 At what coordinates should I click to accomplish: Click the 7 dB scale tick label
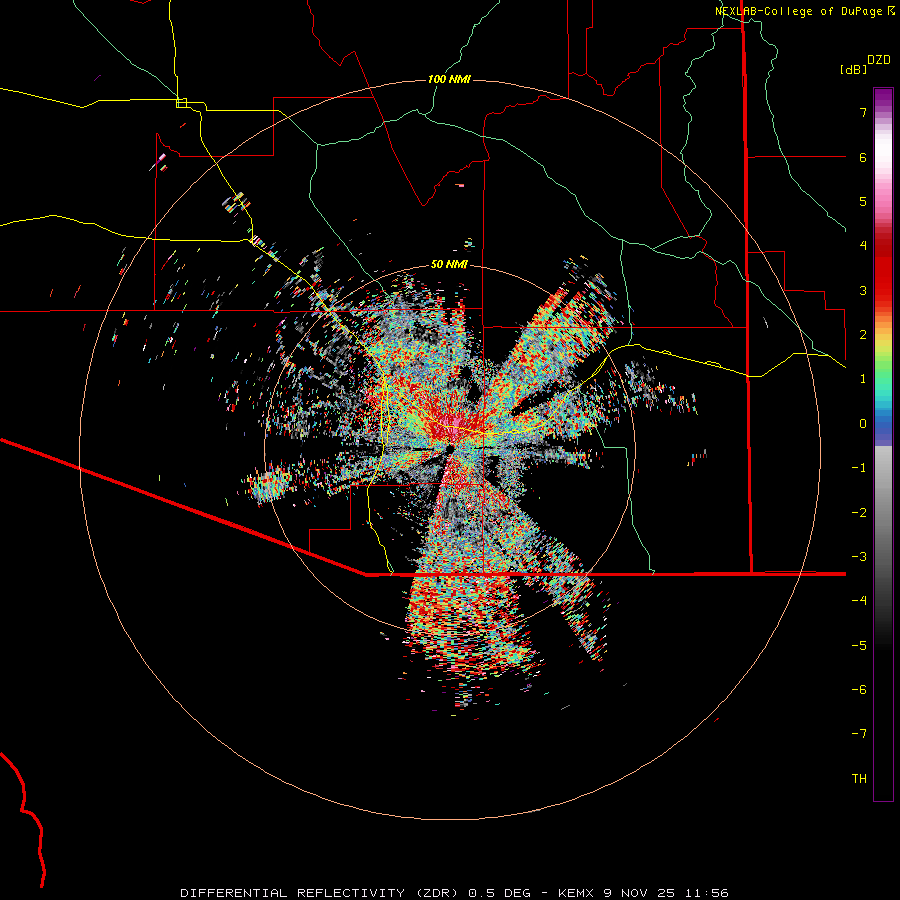click(863, 112)
